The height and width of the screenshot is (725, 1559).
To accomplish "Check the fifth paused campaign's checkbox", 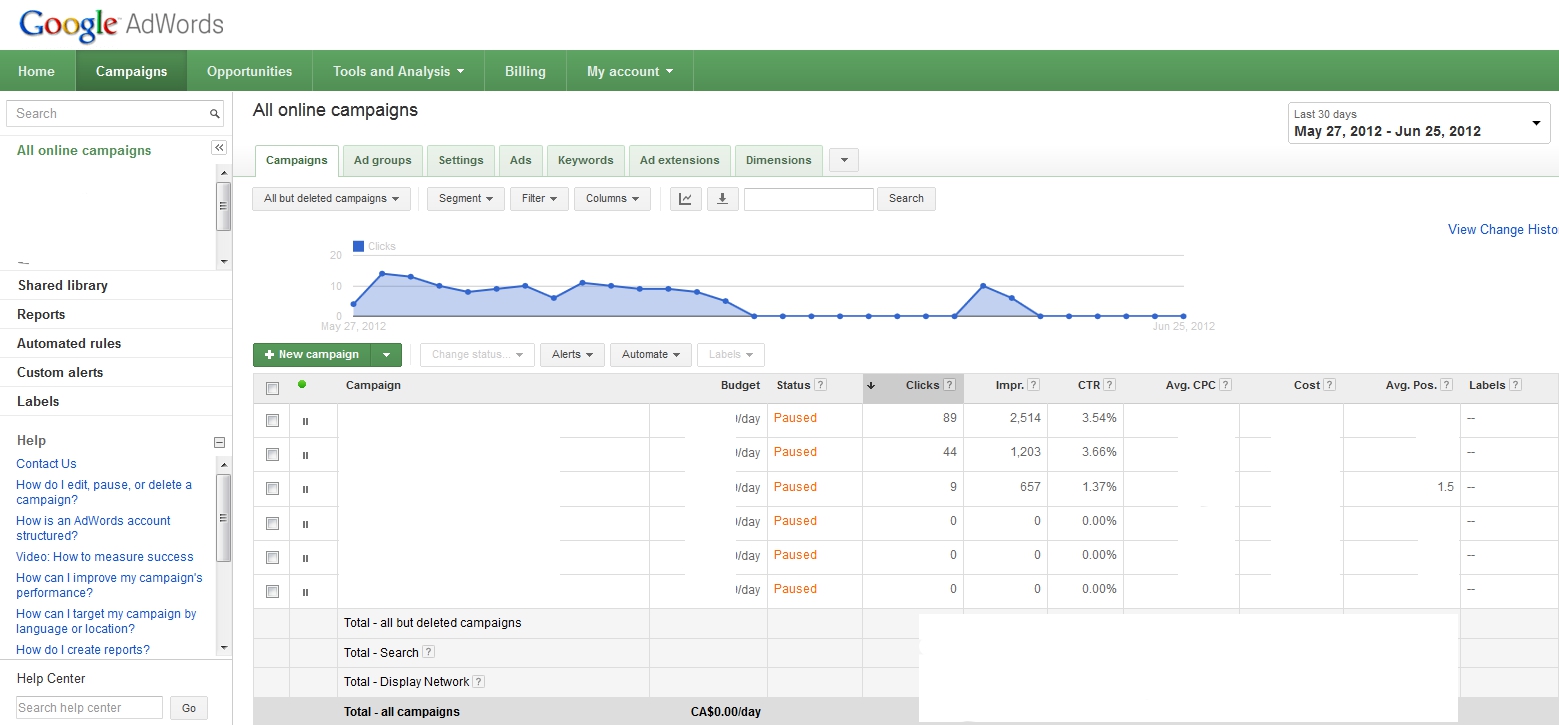I will [272, 557].
